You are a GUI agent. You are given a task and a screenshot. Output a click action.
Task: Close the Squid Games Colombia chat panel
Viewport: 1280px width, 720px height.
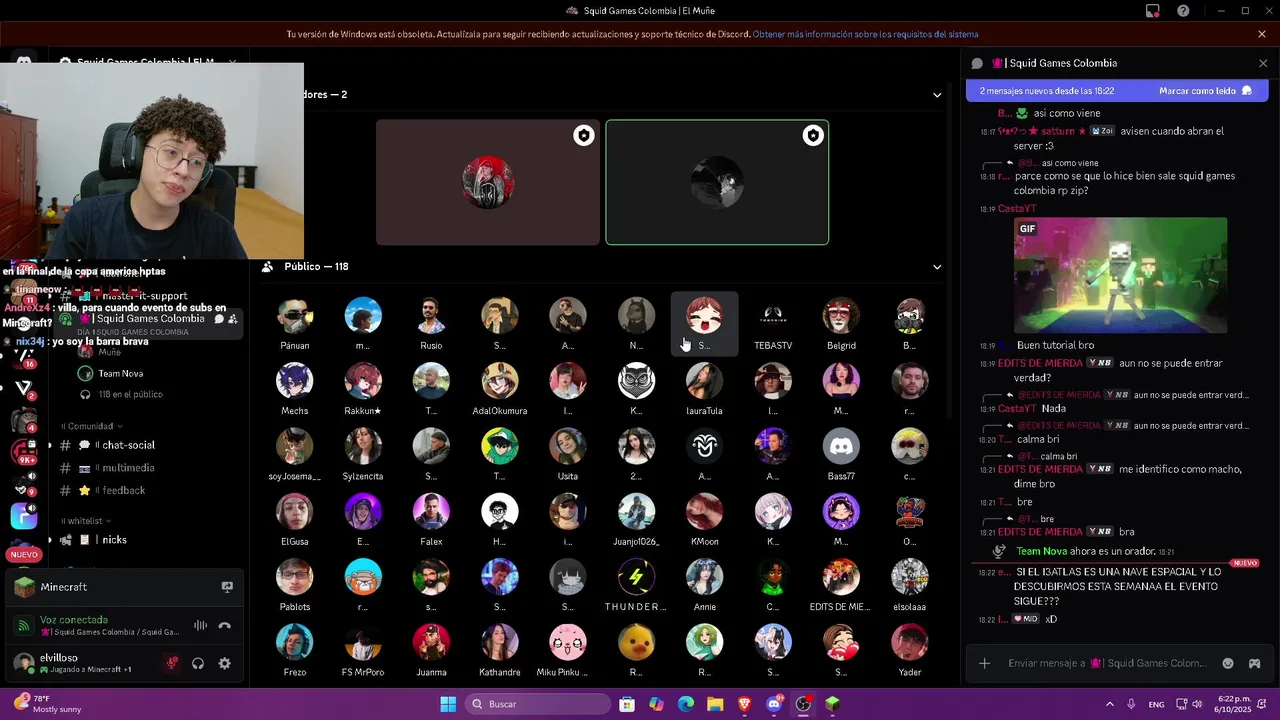click(x=1263, y=63)
